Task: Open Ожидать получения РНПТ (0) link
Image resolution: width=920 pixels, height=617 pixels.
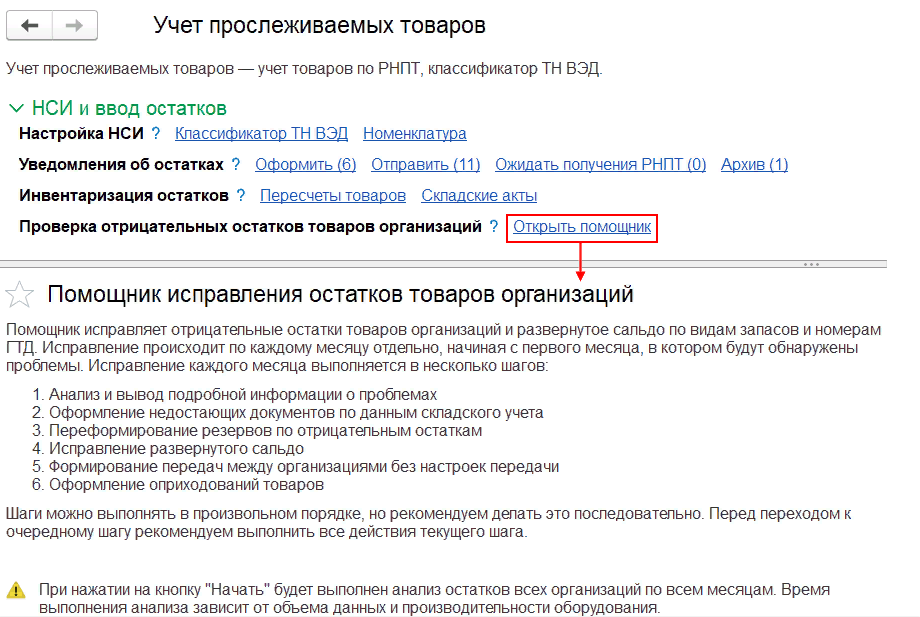Action: 600,165
